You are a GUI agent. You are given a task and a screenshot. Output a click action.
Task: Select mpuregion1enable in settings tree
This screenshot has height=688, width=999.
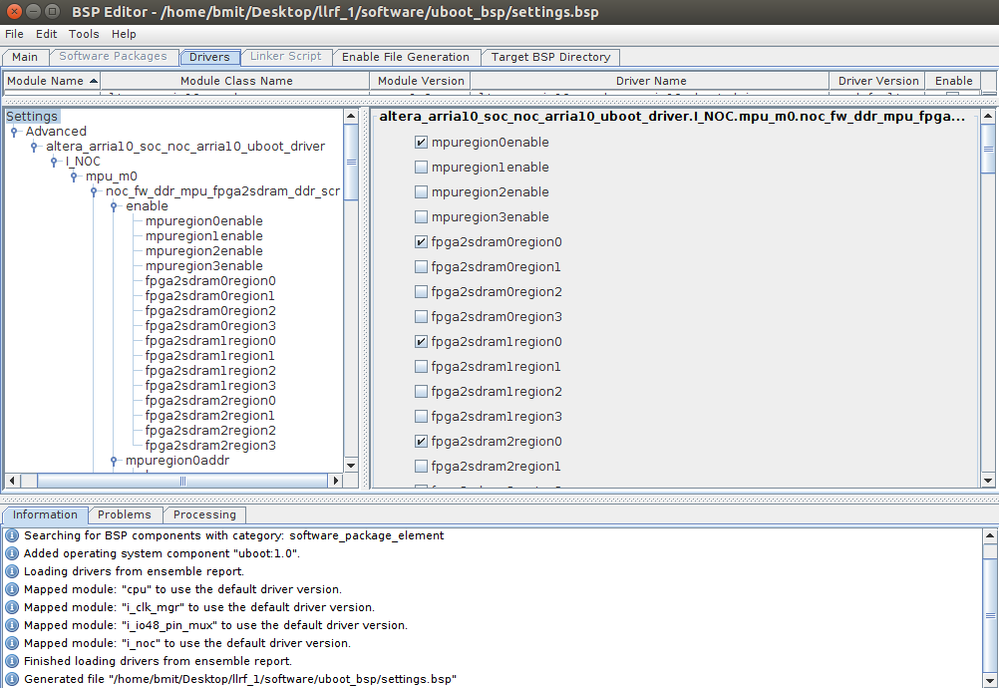pyautogui.click(x=204, y=236)
